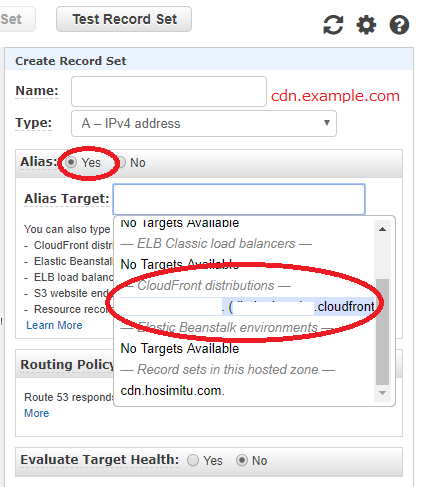Click the dropdown list scroll up arrow
Image resolution: width=421 pixels, height=487 pixels.
pos(382,229)
